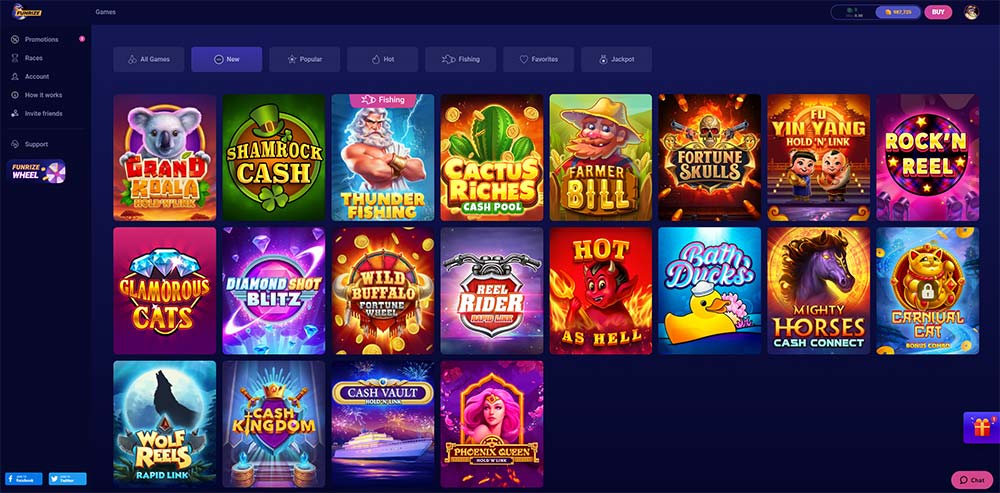This screenshot has width=1000, height=493.
Task: Open the user avatar profile icon
Action: tap(971, 12)
